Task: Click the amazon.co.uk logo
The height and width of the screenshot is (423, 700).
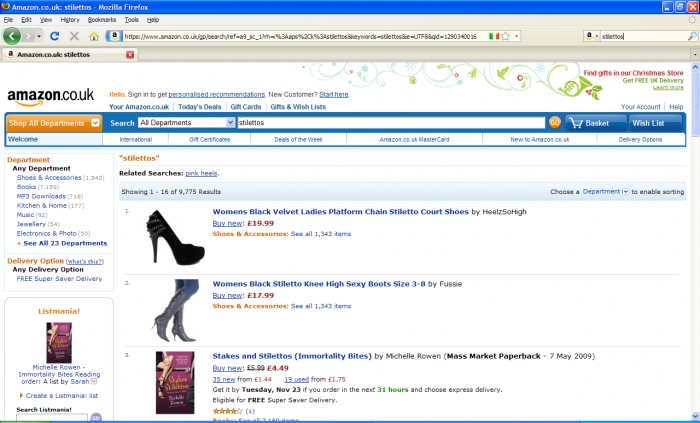Action: point(50,97)
